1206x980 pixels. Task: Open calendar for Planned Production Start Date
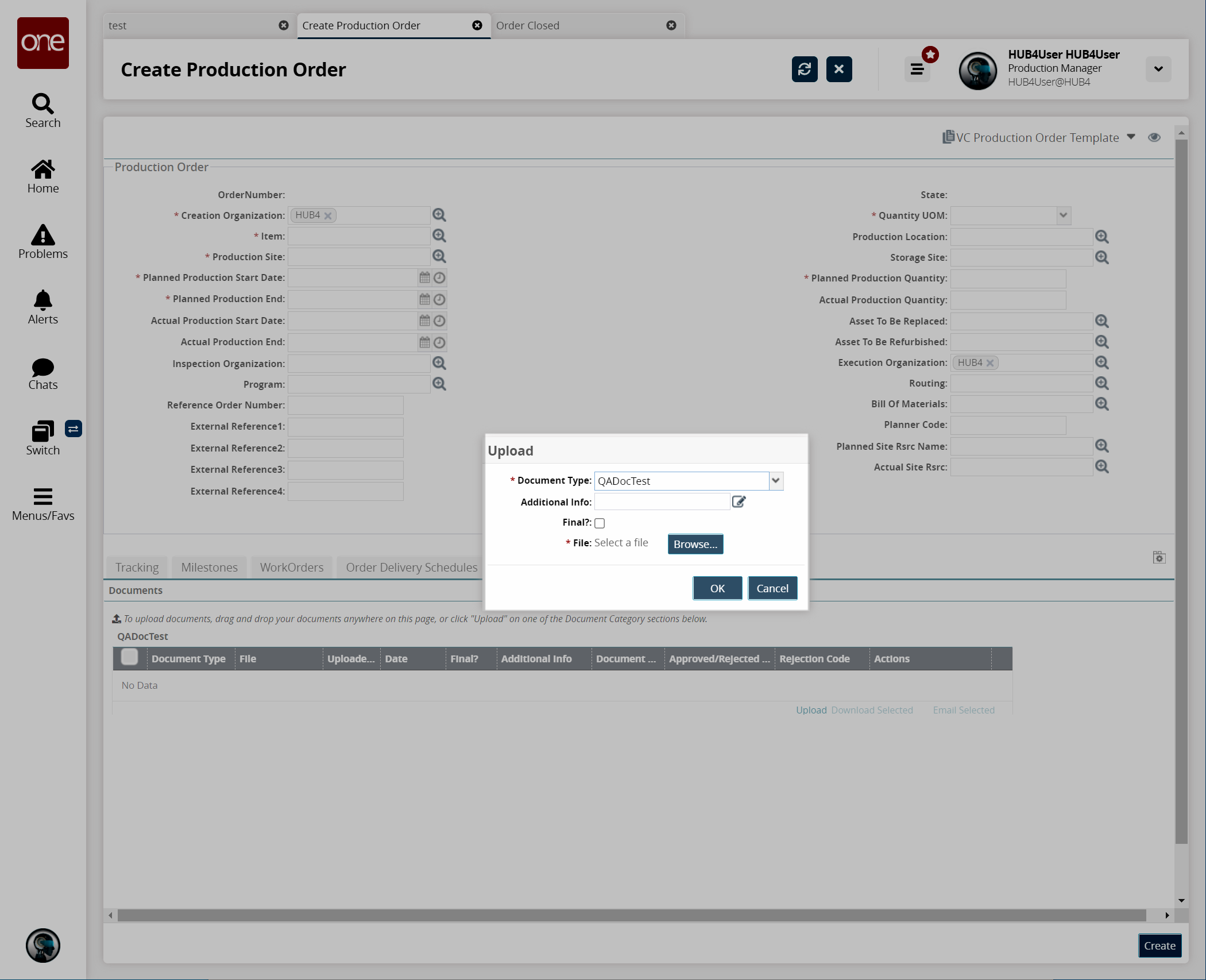coord(424,278)
